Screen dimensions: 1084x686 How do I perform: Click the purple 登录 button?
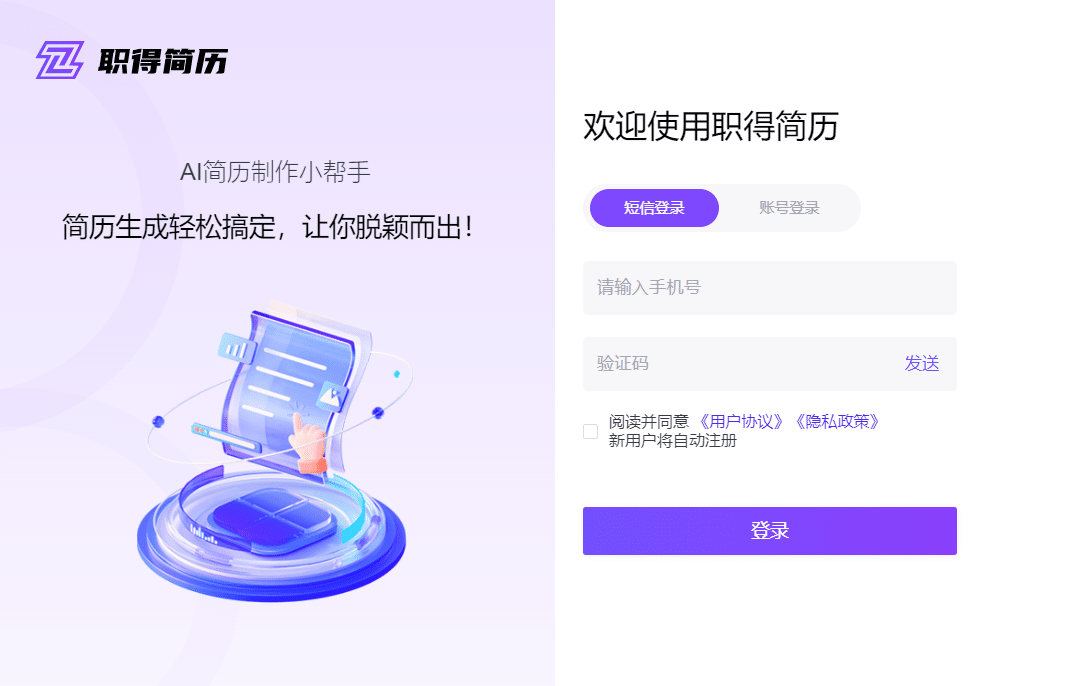(x=769, y=531)
